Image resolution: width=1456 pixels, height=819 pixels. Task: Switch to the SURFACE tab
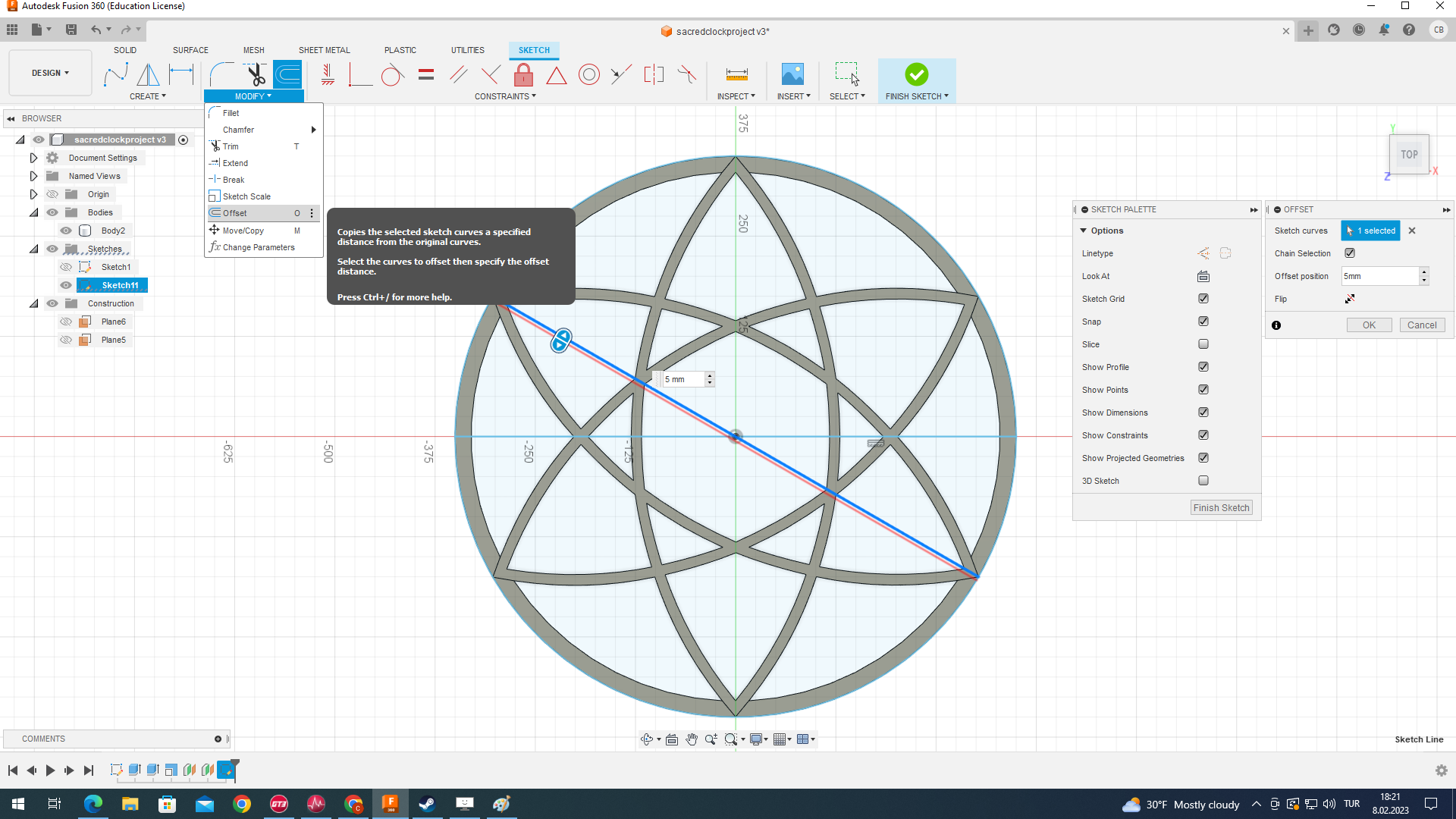pos(190,50)
